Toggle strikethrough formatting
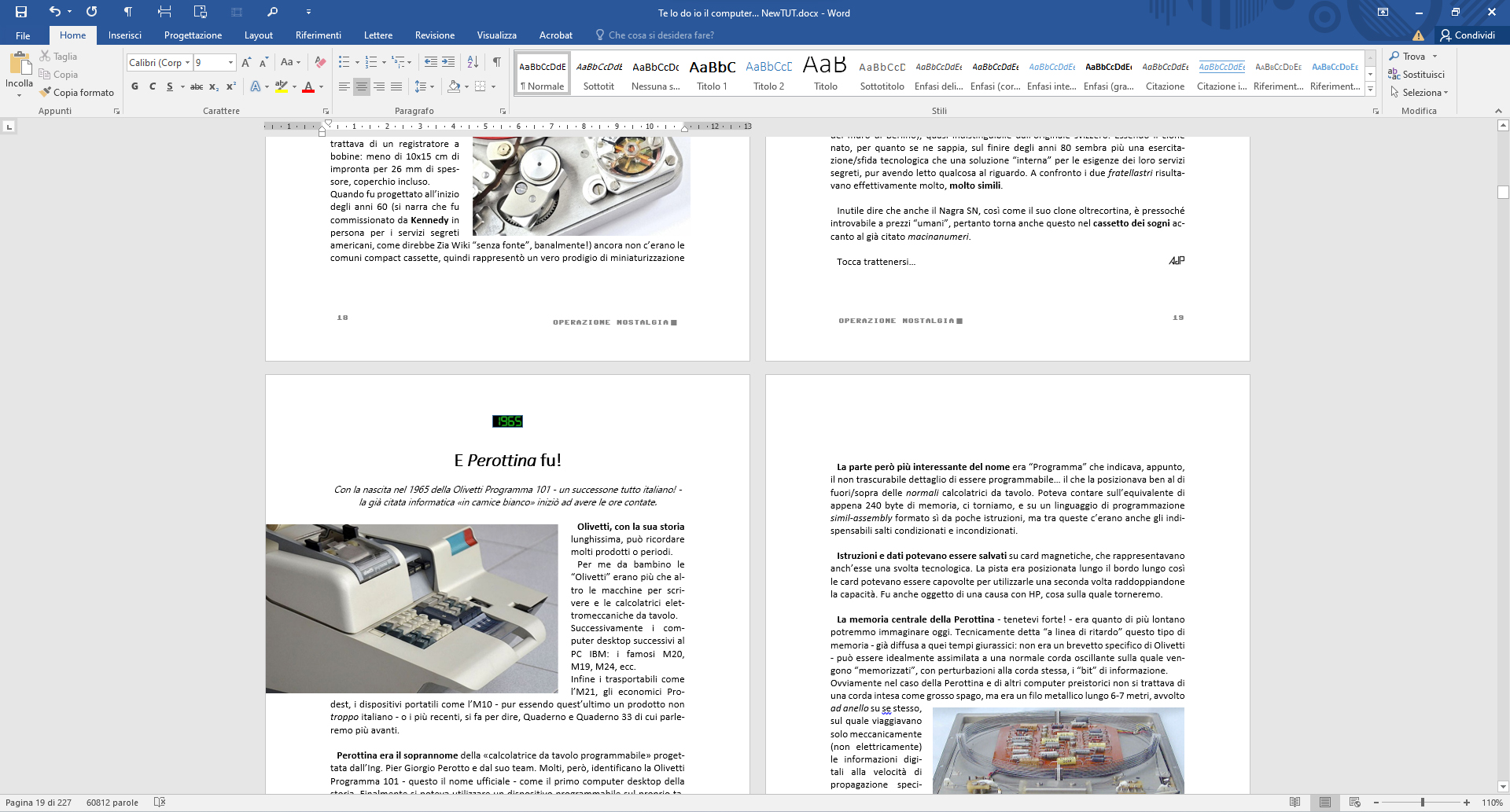 197,86
